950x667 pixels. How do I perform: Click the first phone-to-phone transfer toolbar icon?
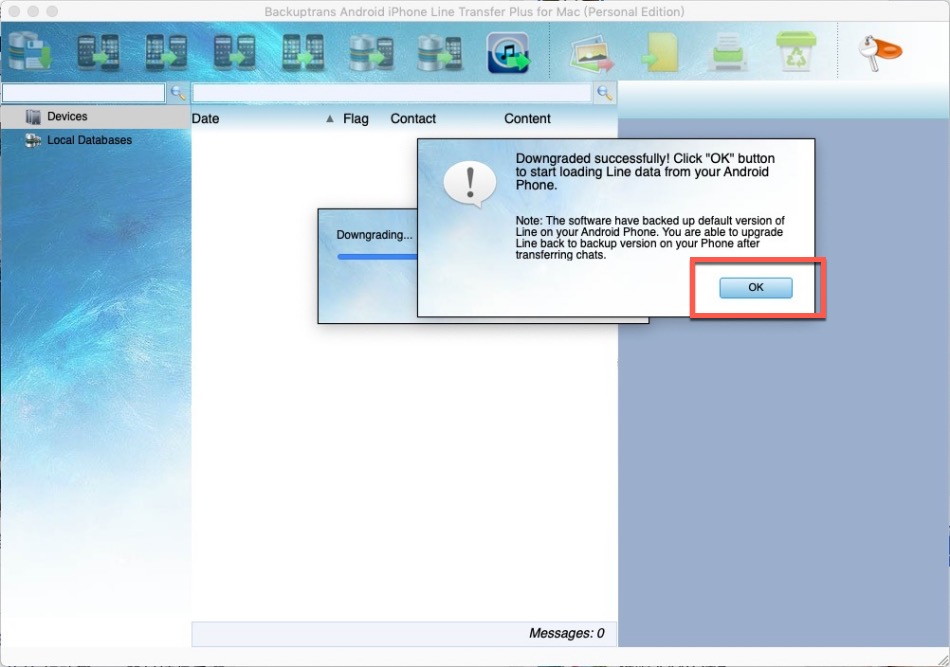click(98, 52)
